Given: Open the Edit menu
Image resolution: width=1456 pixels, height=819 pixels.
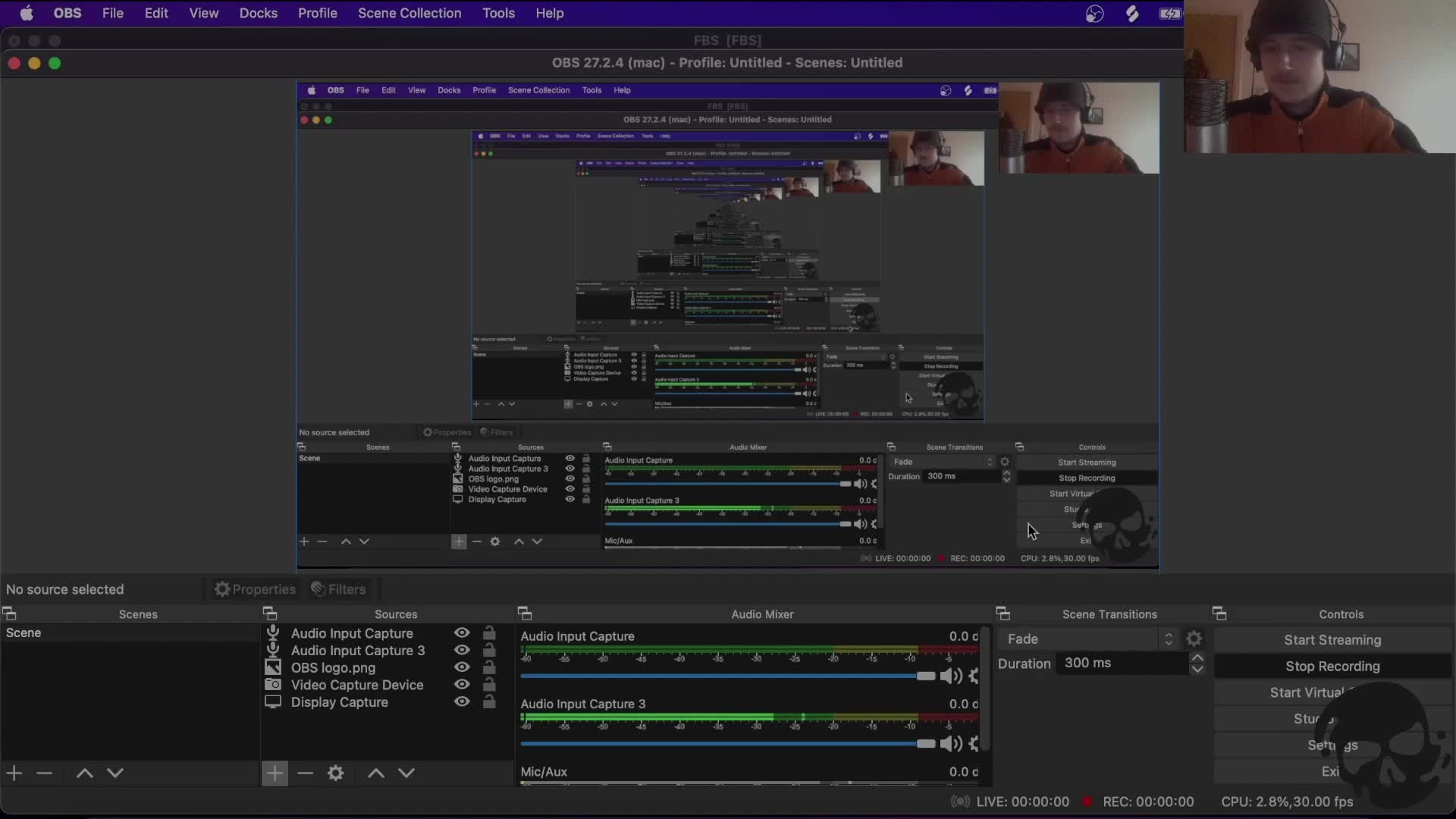Looking at the screenshot, I should [x=156, y=13].
